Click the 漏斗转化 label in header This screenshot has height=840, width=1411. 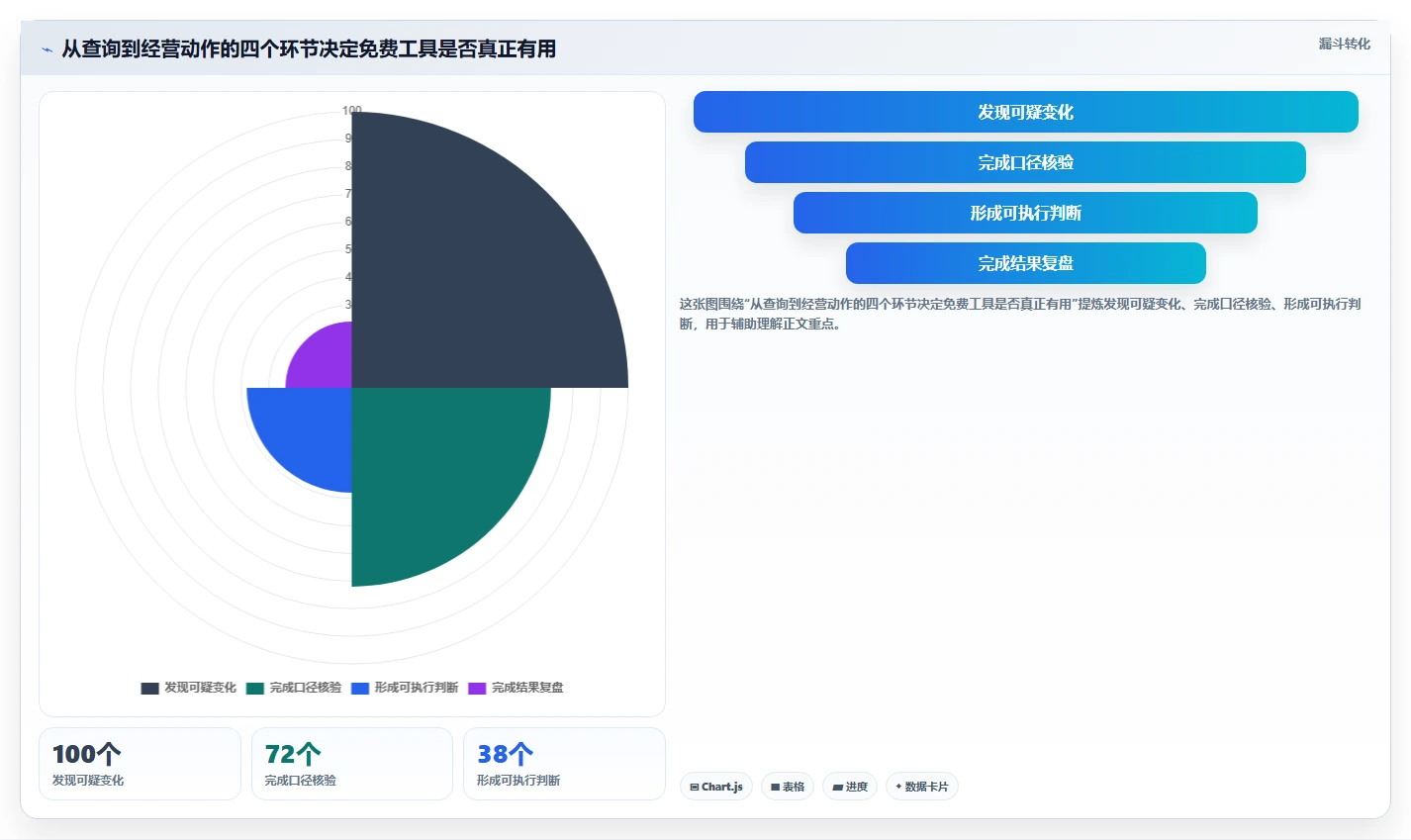coord(1344,44)
